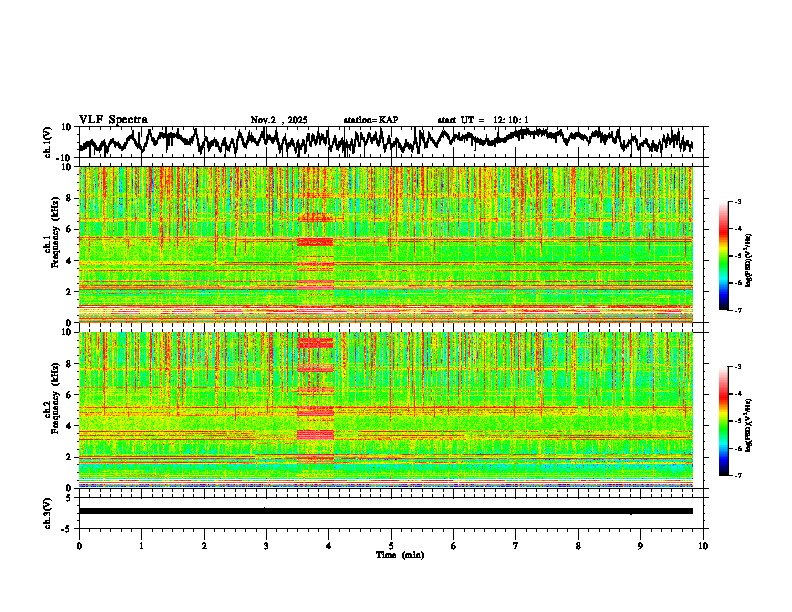This screenshot has width=792, height=612.
Task: Click time-axis tick label "3"
Action: [266, 546]
